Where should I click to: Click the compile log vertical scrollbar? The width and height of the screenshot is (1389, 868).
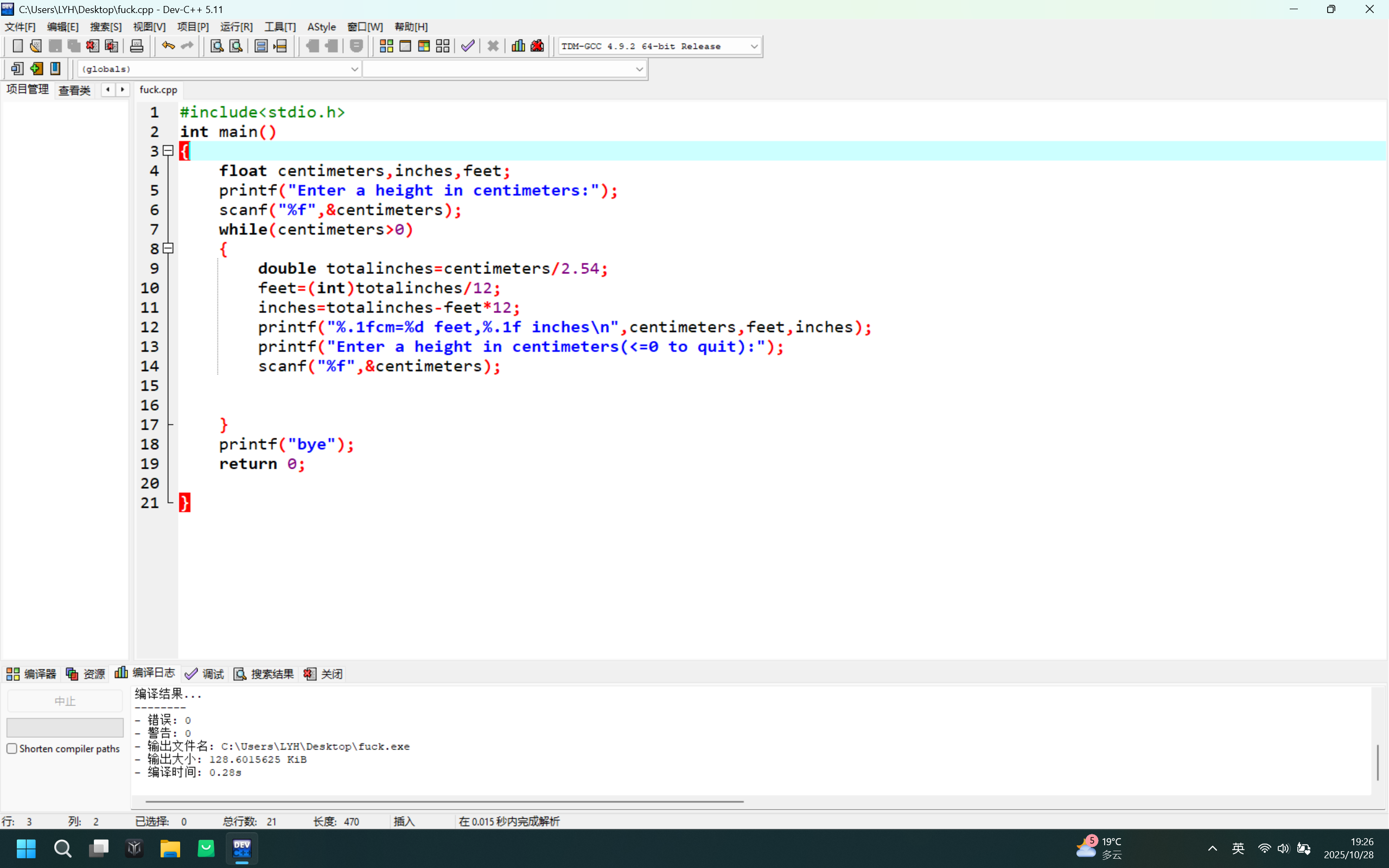coord(1378,762)
